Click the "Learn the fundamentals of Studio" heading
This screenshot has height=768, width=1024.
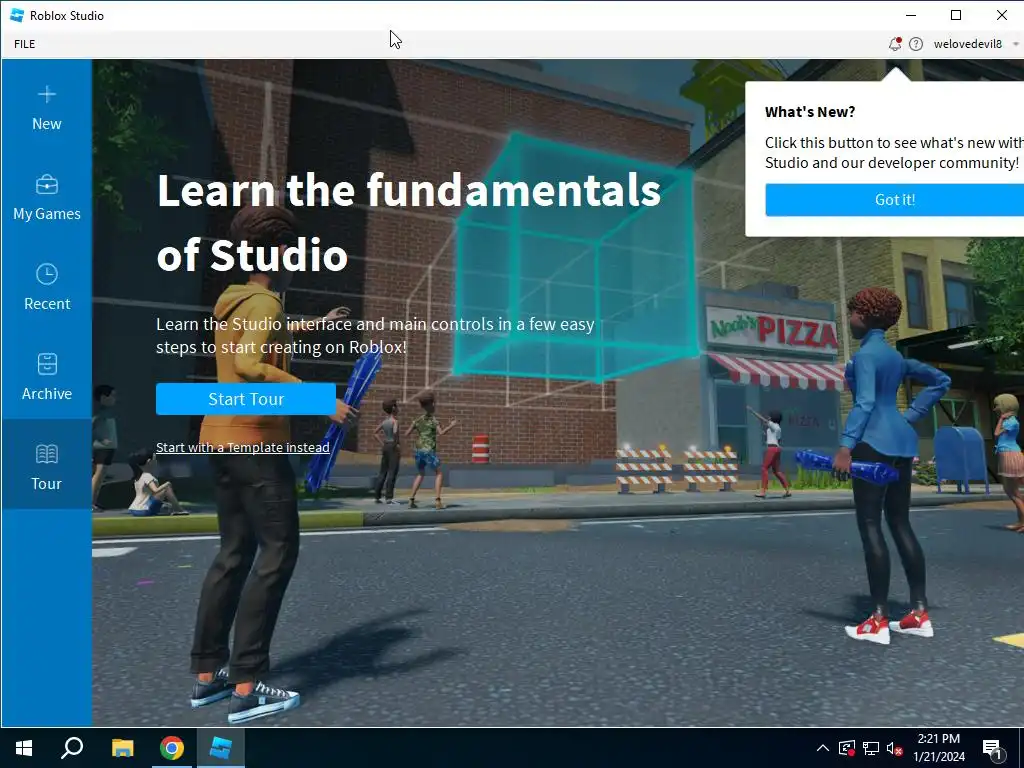tap(409, 222)
